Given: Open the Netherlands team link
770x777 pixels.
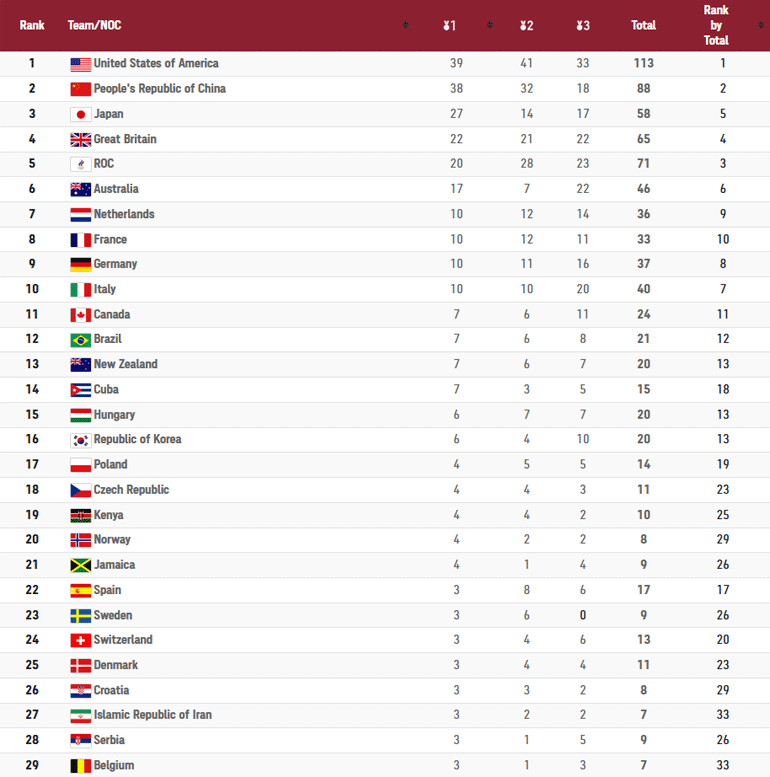Looking at the screenshot, I should 124,214.
